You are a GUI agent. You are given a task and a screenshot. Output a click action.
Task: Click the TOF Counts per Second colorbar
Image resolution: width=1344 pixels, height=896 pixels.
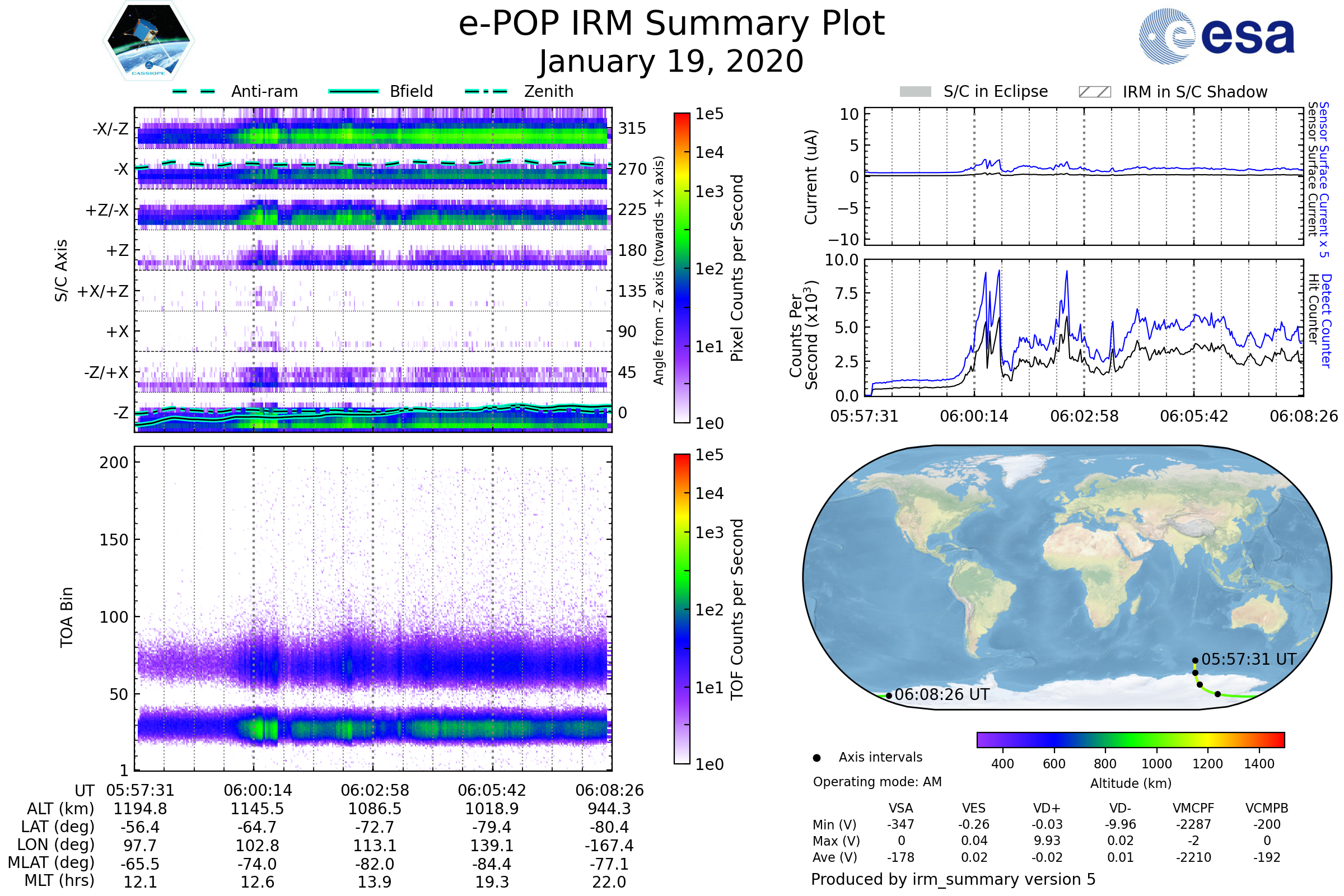point(682,609)
